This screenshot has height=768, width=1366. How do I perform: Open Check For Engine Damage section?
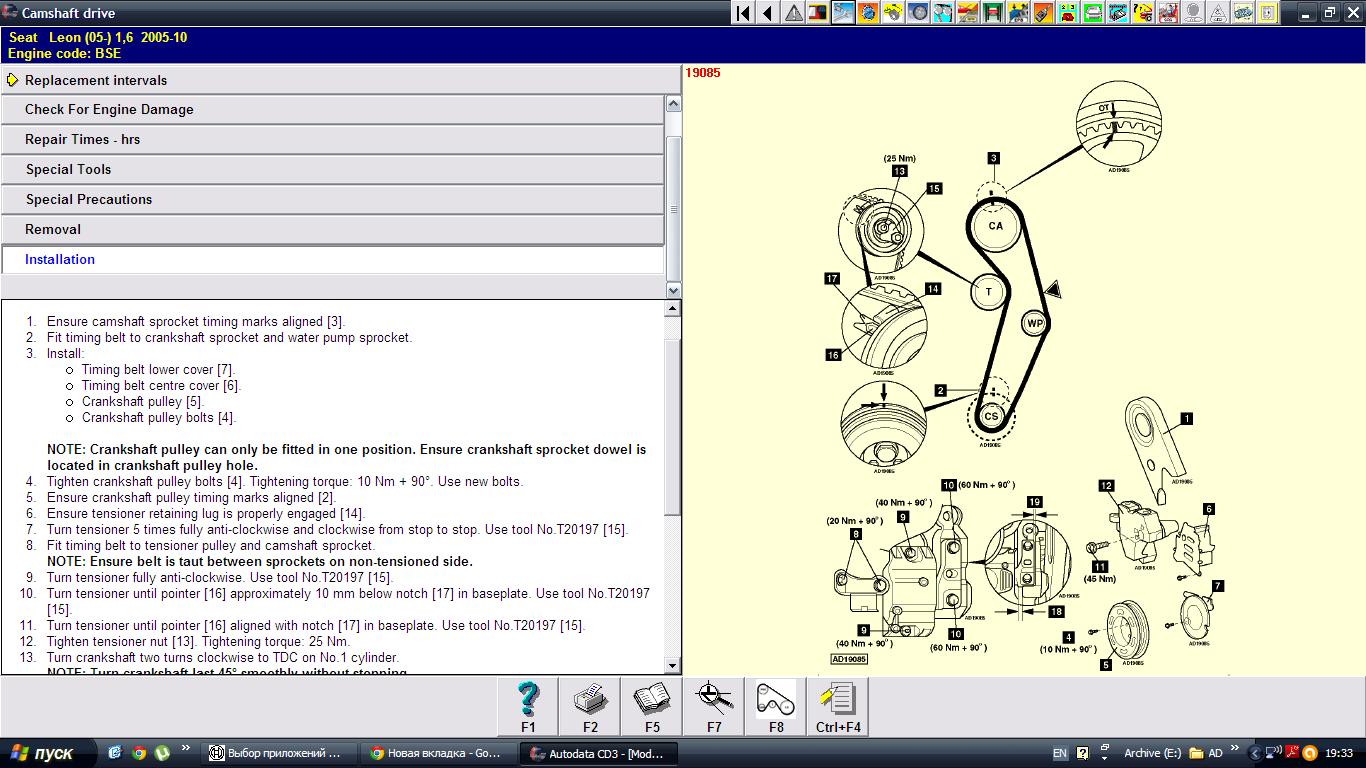332,110
